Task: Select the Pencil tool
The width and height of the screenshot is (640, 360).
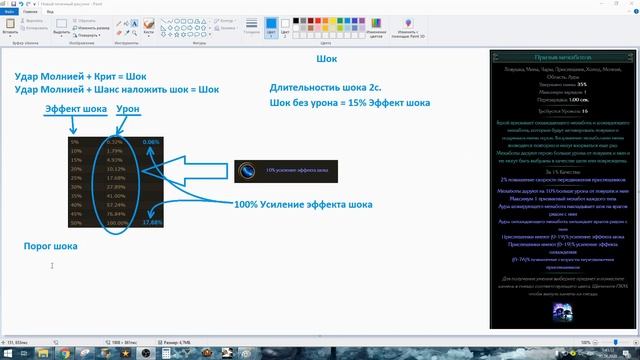Action: [119, 24]
